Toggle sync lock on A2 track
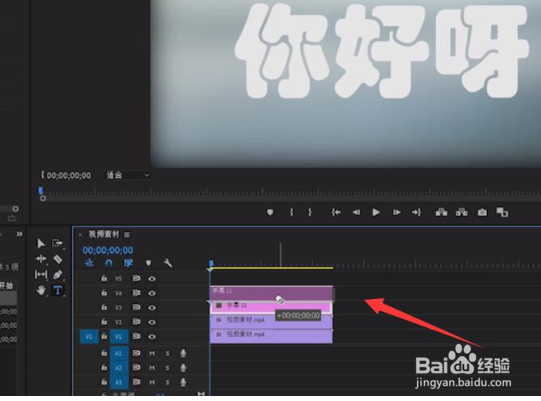The image size is (541, 401). tap(137, 368)
